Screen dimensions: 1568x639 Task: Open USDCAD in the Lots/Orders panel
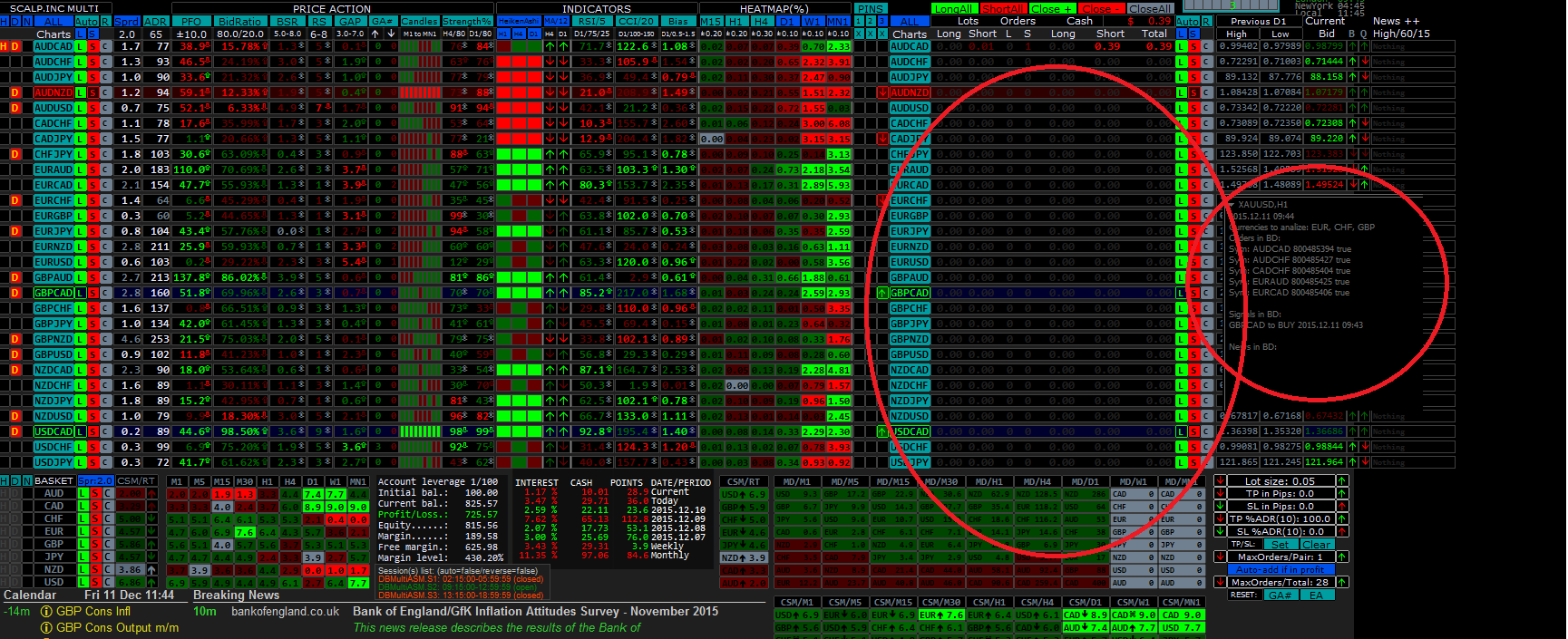(910, 431)
